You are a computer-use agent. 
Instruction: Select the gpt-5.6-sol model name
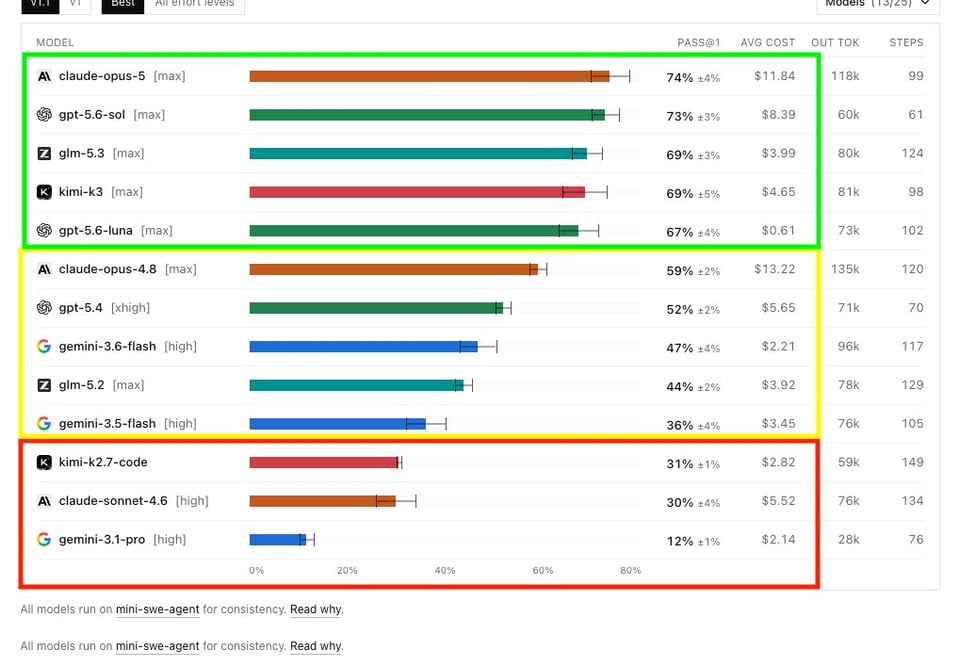click(x=92, y=114)
